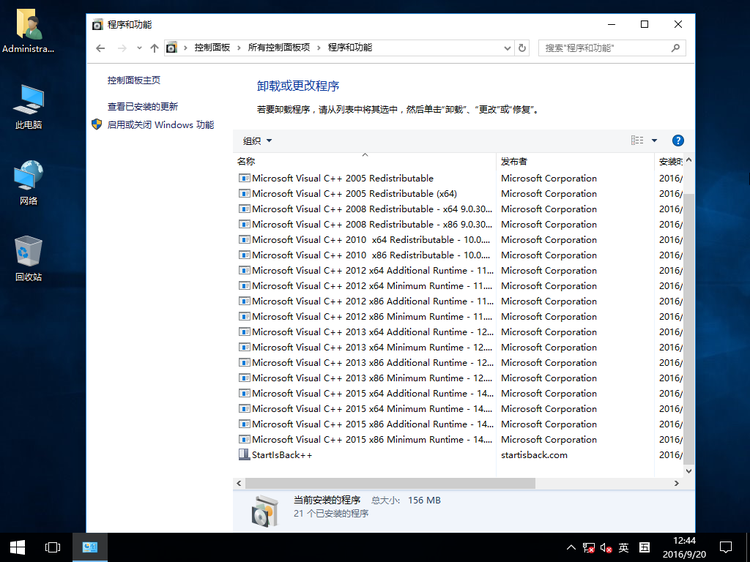Go back with the navigation back arrow

tap(100, 48)
